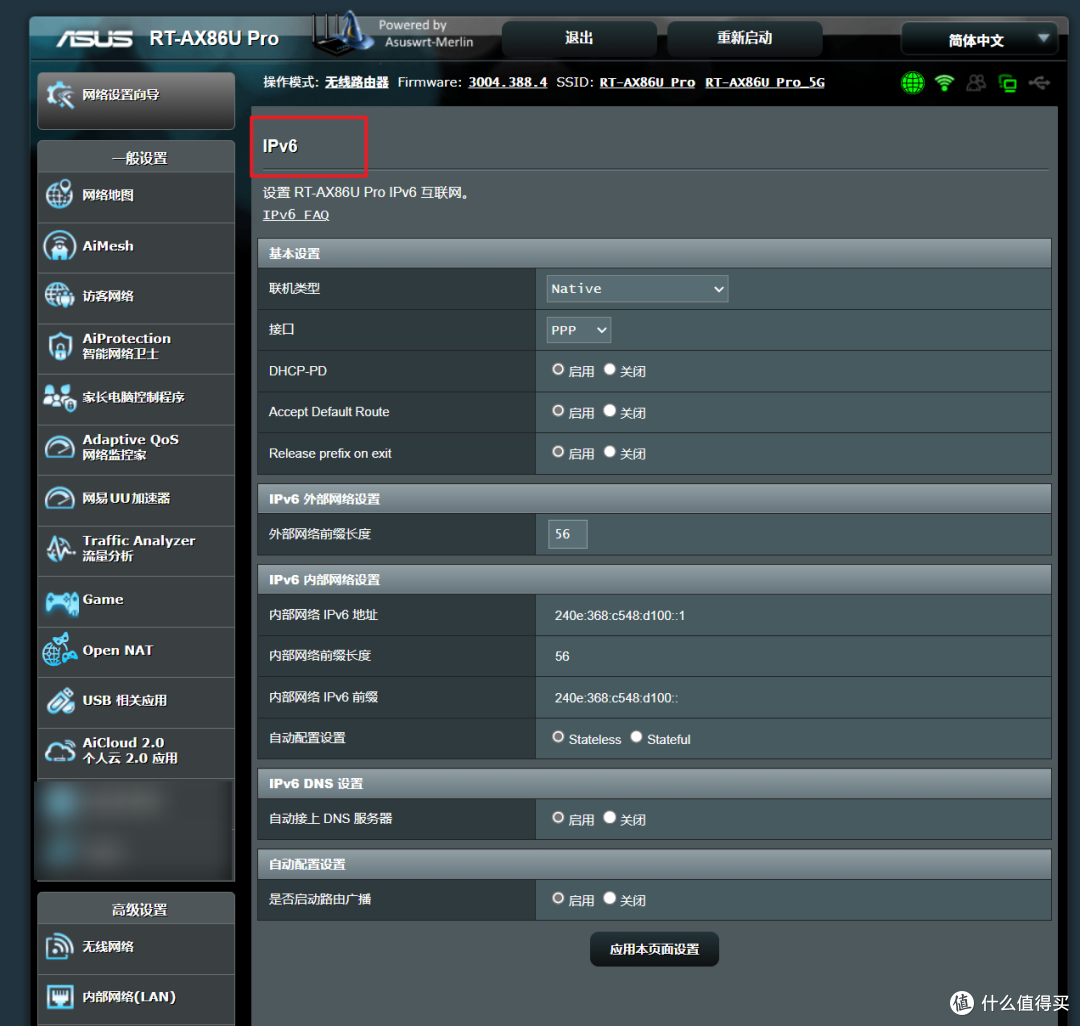Click the Game controller icon
1080x1026 pixels.
[x=62, y=602]
